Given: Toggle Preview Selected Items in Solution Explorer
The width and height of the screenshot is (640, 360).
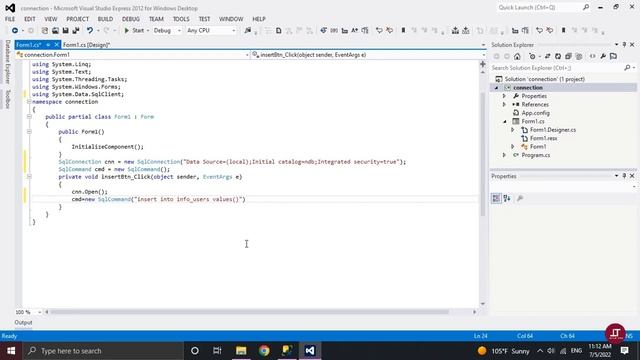Looking at the screenshot, I should point(613,56).
